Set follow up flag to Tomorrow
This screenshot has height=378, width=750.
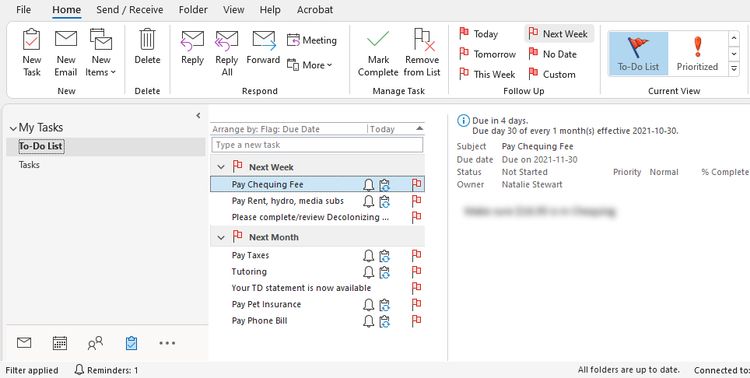point(487,54)
